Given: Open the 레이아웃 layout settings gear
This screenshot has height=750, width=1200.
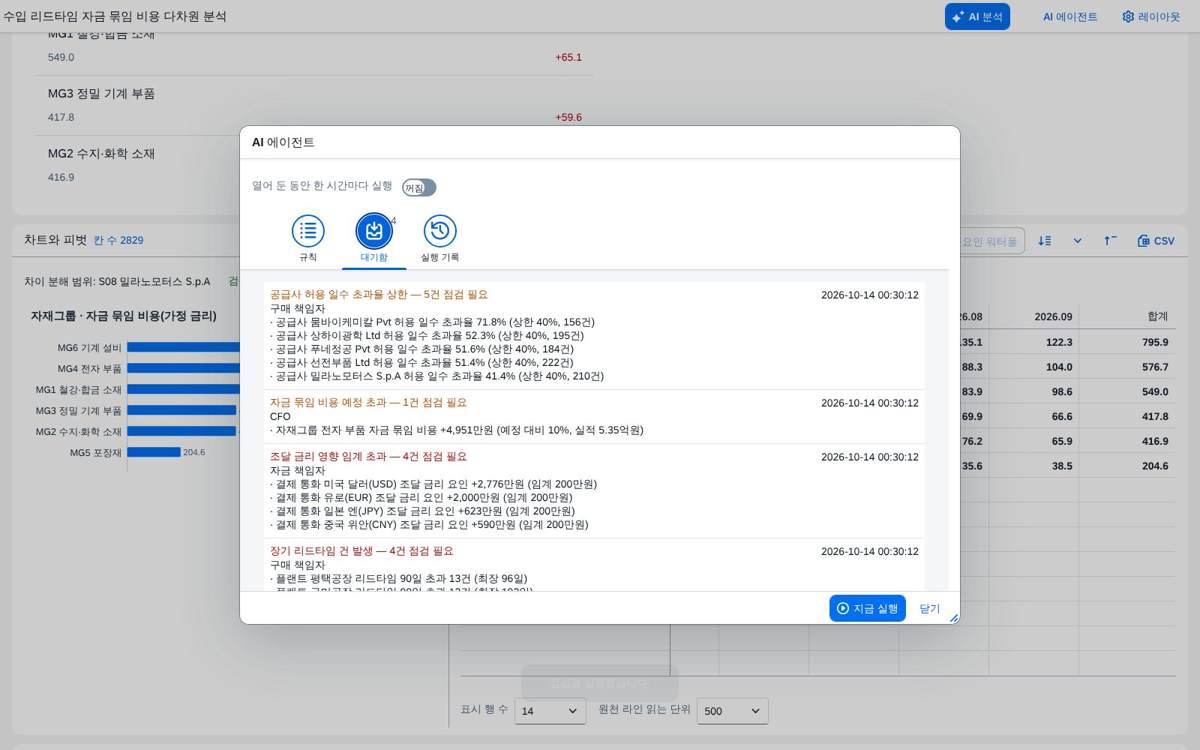Looking at the screenshot, I should pos(1151,17).
